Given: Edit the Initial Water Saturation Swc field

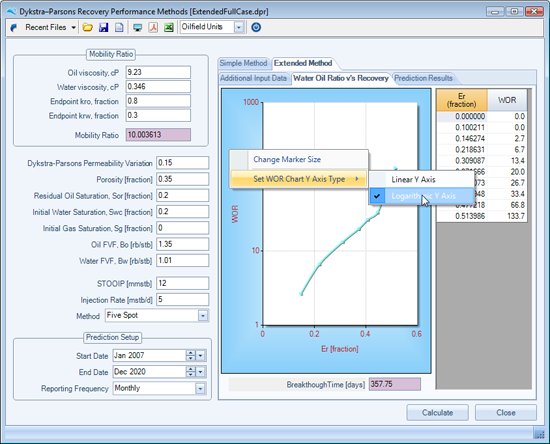Looking at the screenshot, I should point(182,212).
